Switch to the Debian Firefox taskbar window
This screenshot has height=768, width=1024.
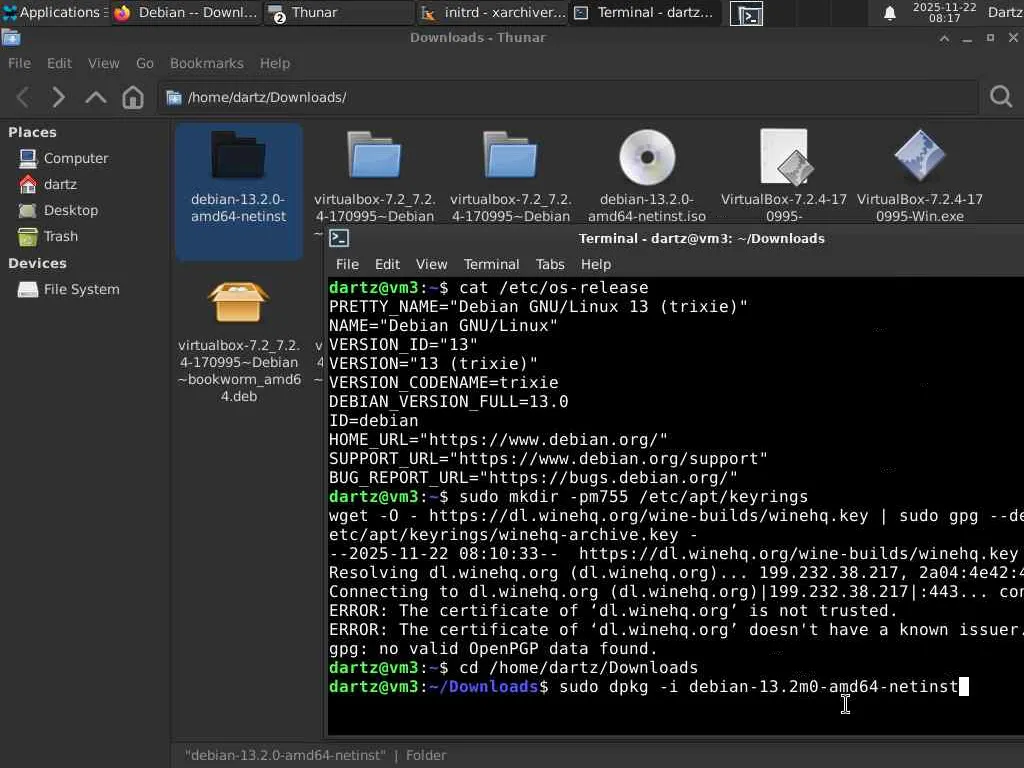coord(186,13)
